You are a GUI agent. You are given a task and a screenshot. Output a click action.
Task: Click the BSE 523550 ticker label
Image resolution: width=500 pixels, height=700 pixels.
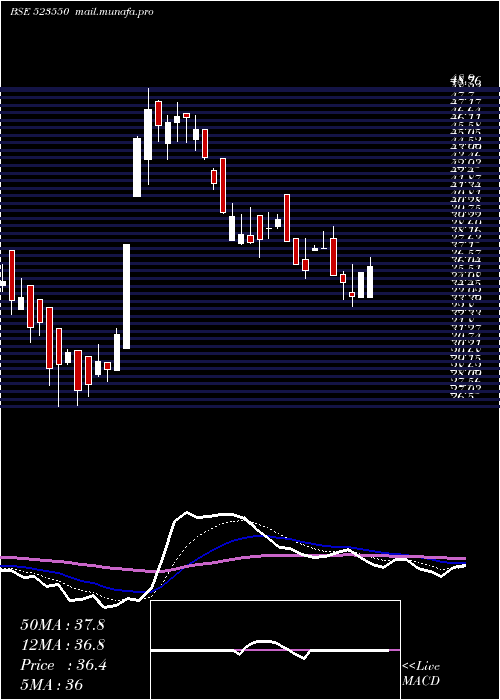(39, 12)
